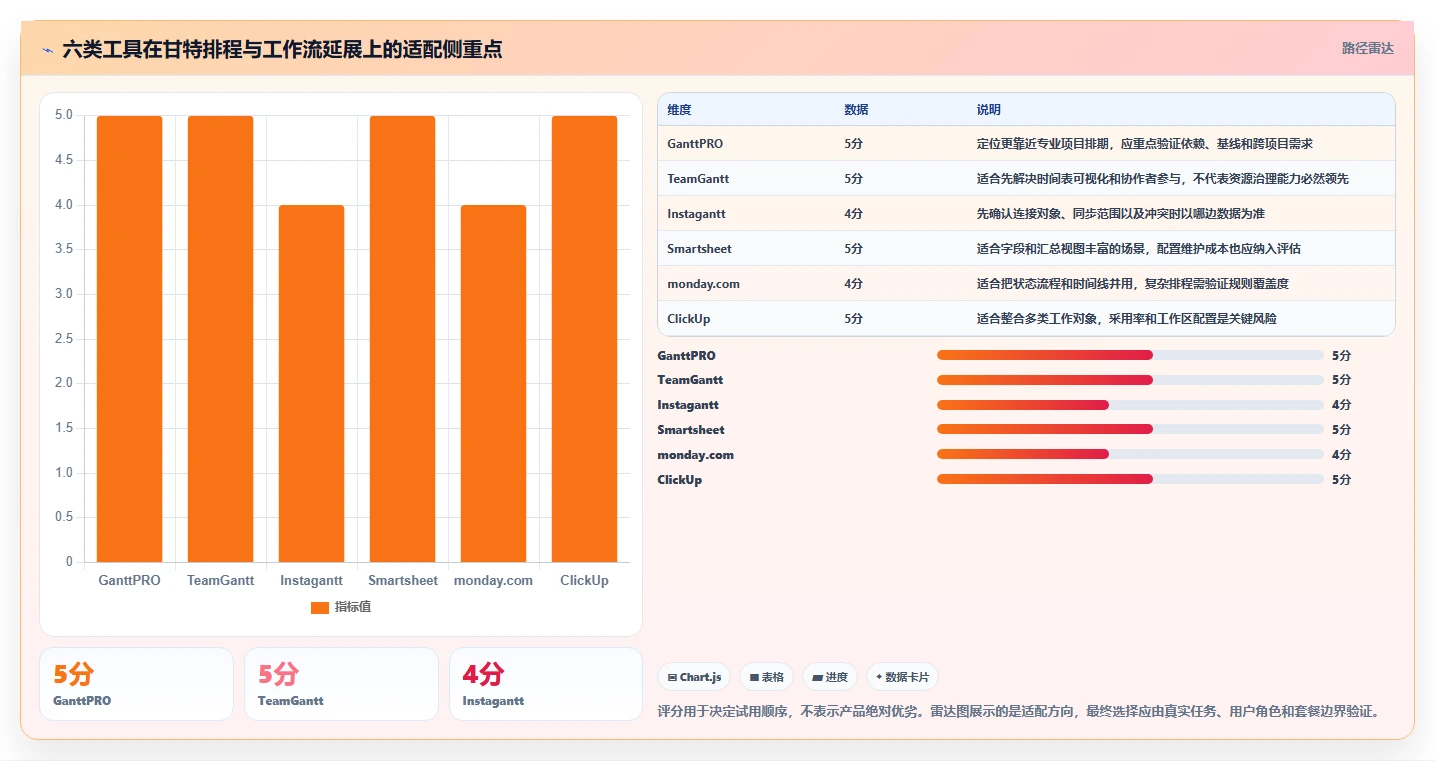The image size is (1435, 761).
Task: Click the description starting 定位更靠近专业项目排期
Action: point(1145,144)
